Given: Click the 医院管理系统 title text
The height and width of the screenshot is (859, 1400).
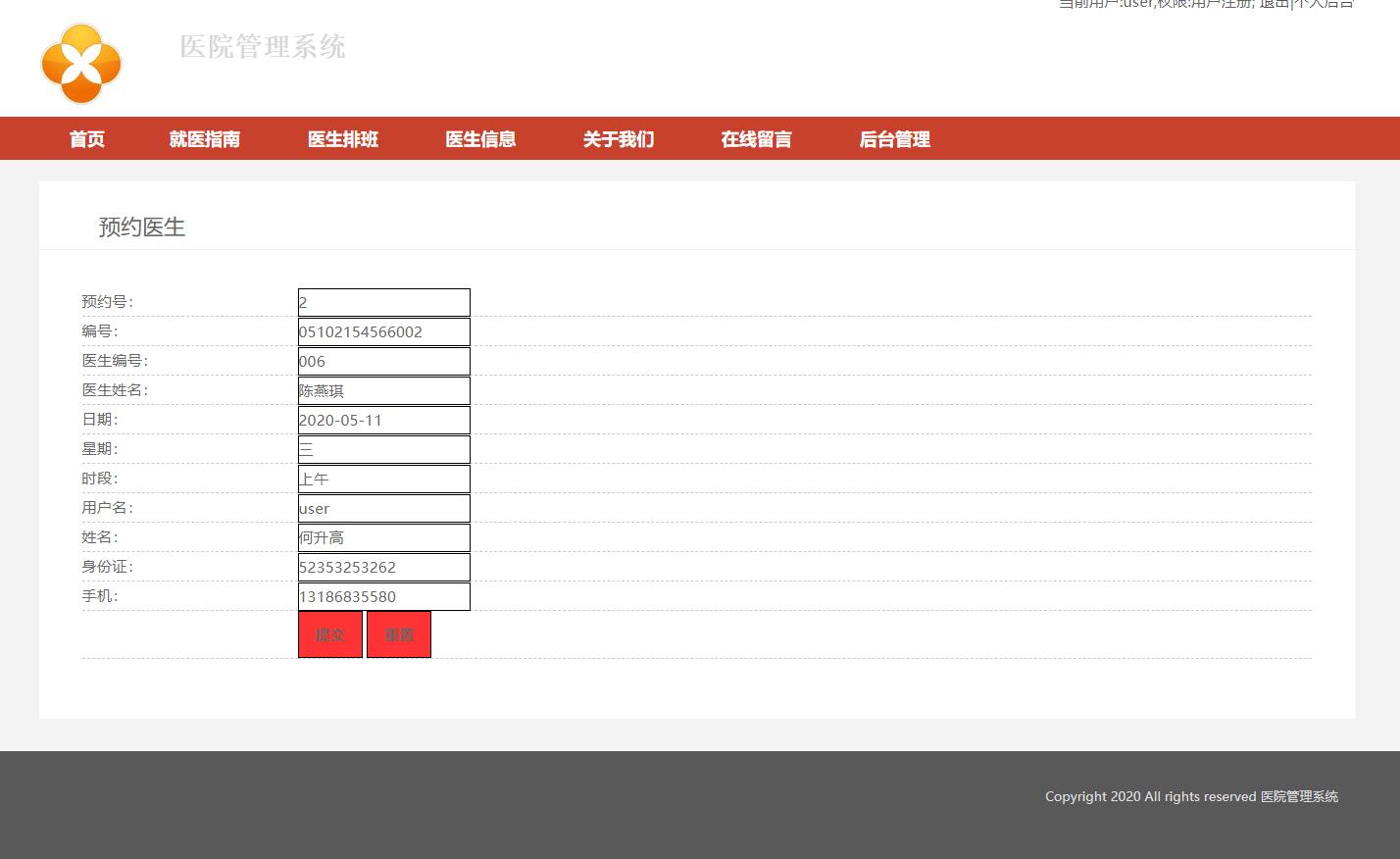Looking at the screenshot, I should click(x=263, y=47).
